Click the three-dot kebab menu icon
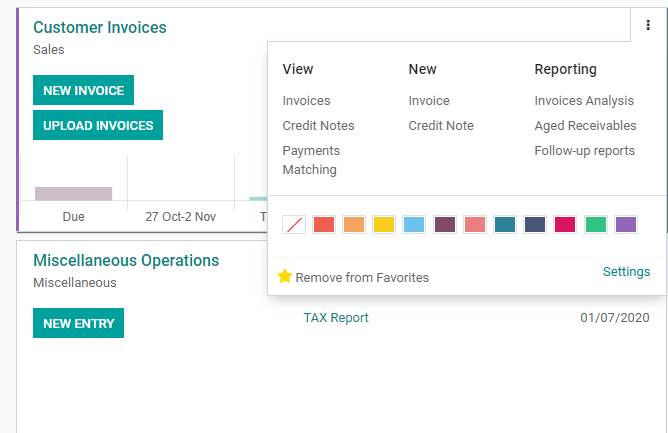This screenshot has height=433, width=668. [x=648, y=25]
